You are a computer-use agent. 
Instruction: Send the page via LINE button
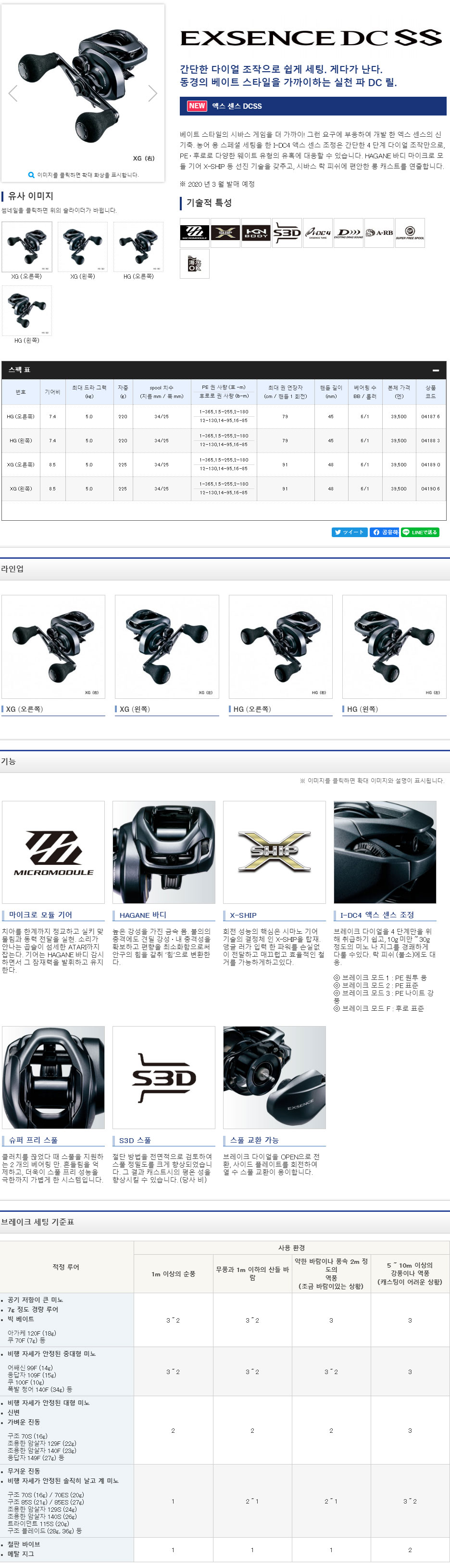point(420,532)
